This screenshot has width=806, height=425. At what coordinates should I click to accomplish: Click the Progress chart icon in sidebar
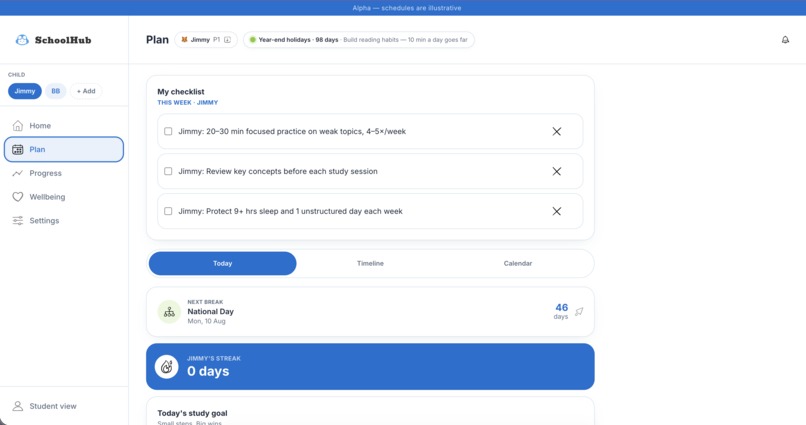coord(18,173)
